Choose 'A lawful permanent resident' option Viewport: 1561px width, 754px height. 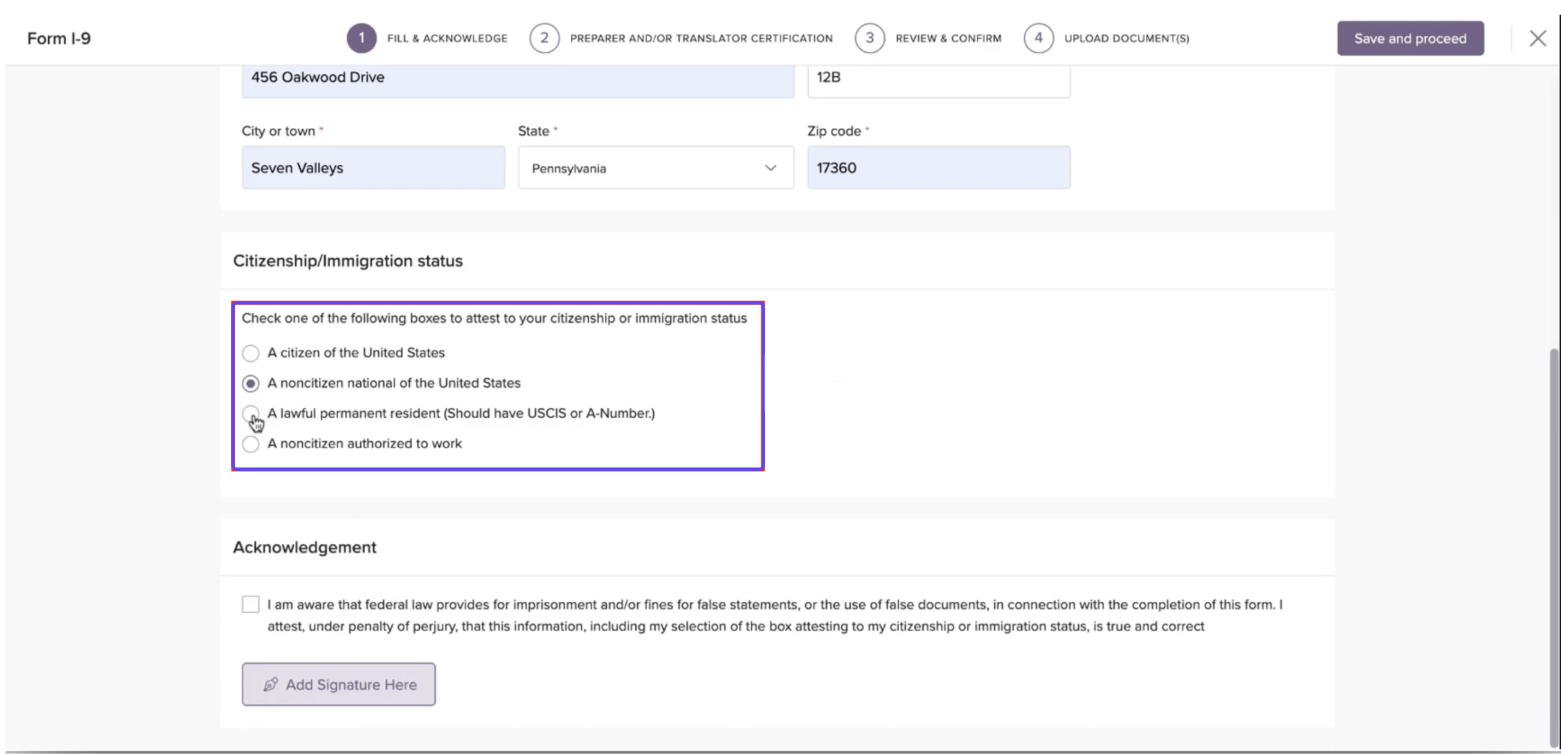251,413
